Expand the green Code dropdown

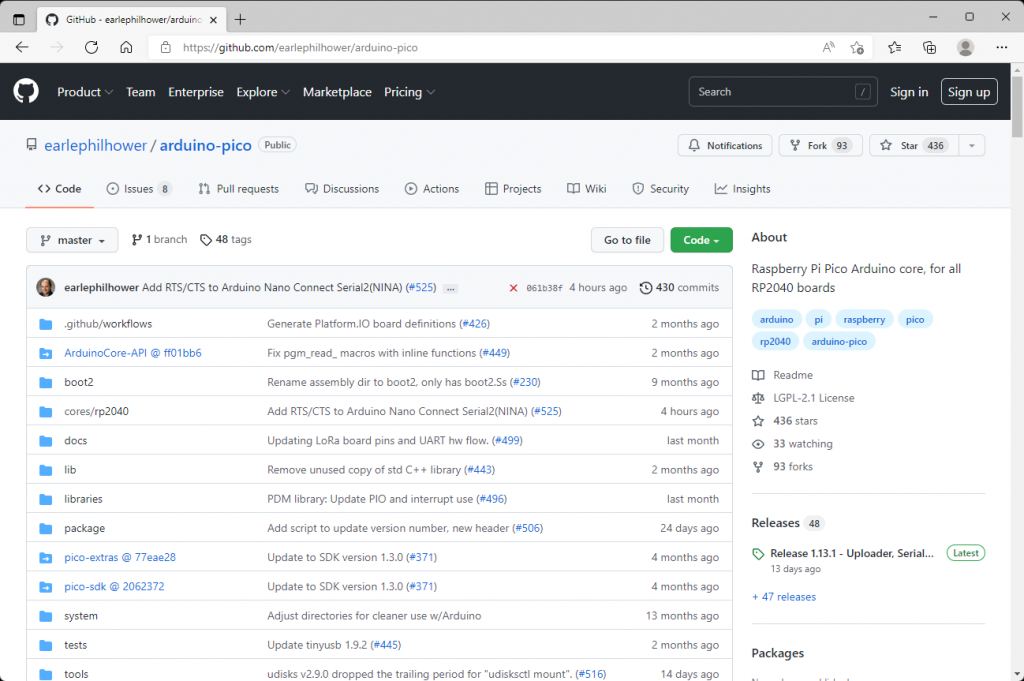pos(701,240)
